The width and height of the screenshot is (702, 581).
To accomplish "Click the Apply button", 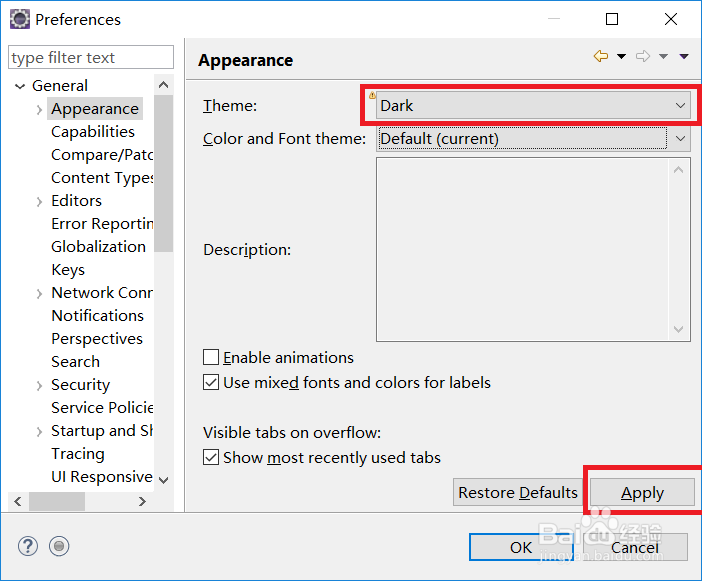I will [642, 492].
